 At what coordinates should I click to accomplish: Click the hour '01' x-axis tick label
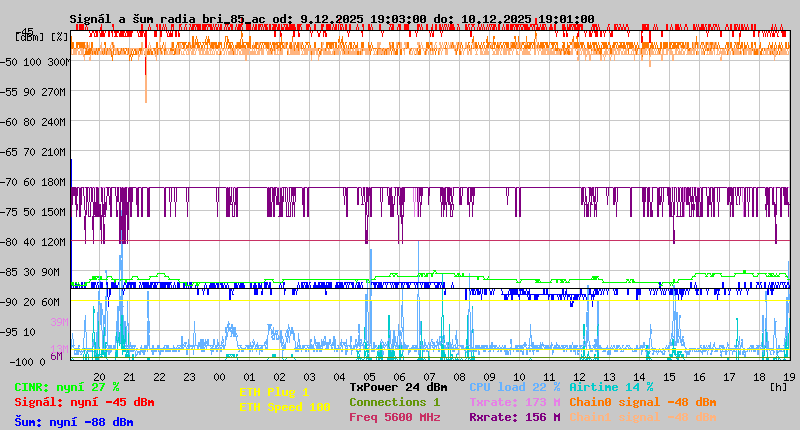click(249, 377)
